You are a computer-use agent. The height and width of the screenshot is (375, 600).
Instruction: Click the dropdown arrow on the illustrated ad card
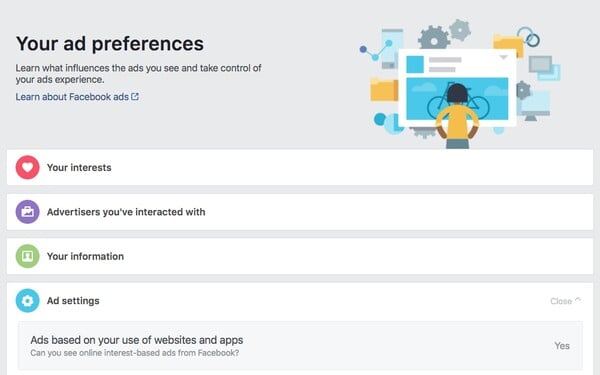coord(503,57)
